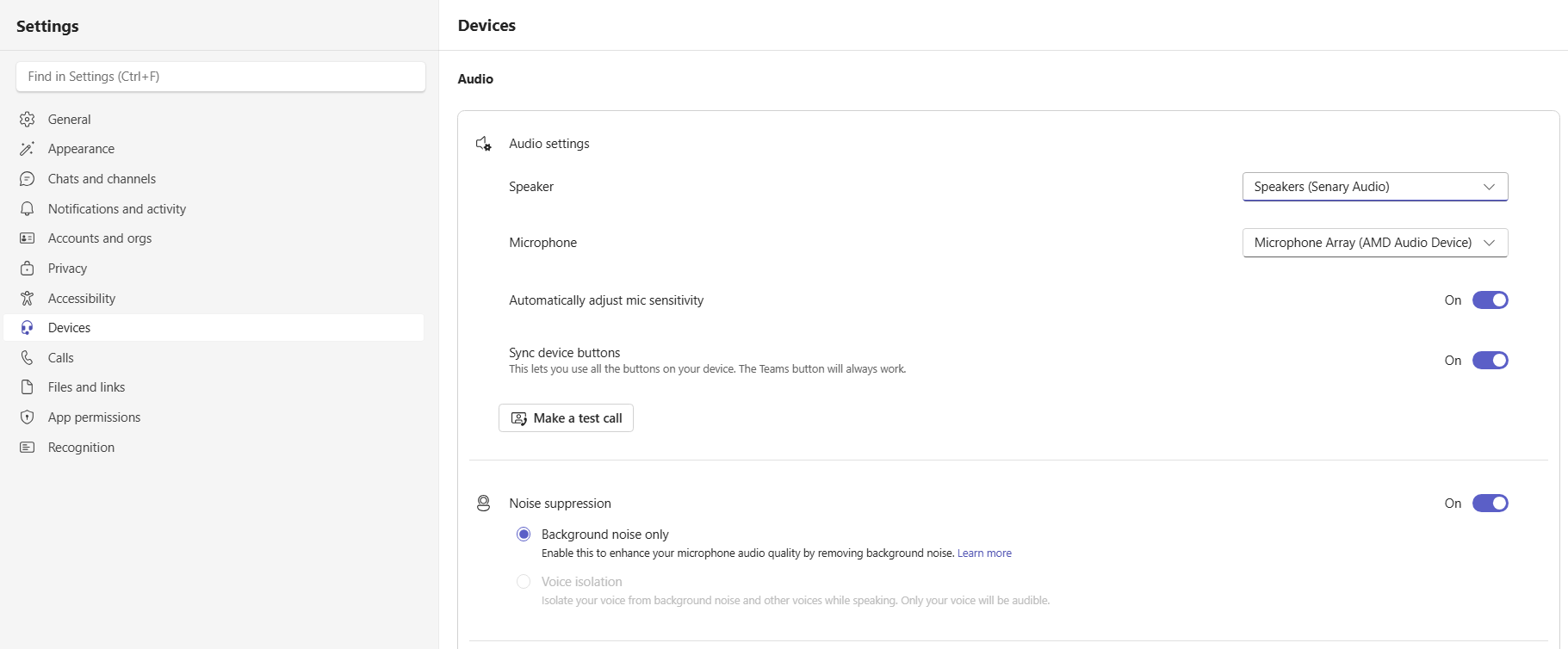
Task: Open the Learn more link
Action: (x=984, y=553)
